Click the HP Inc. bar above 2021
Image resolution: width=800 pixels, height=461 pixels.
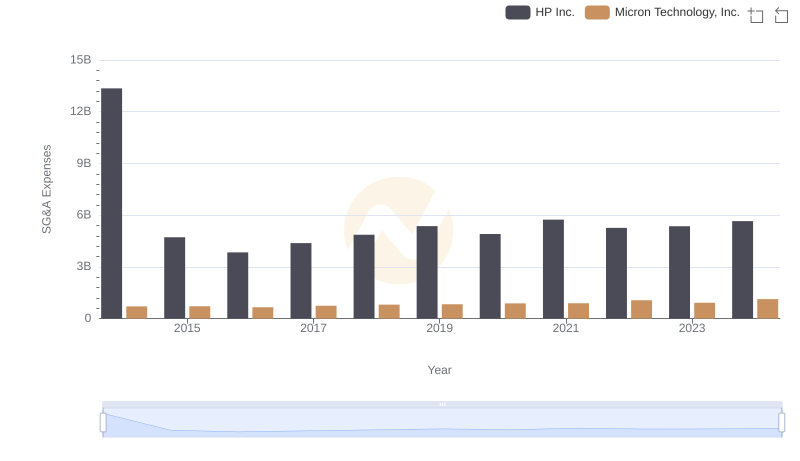coord(554,269)
